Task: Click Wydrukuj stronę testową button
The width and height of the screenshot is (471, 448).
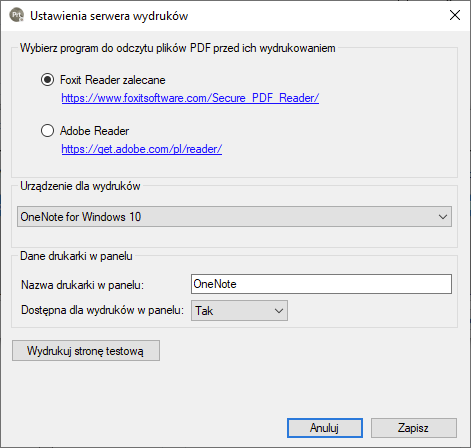Action: click(86, 351)
